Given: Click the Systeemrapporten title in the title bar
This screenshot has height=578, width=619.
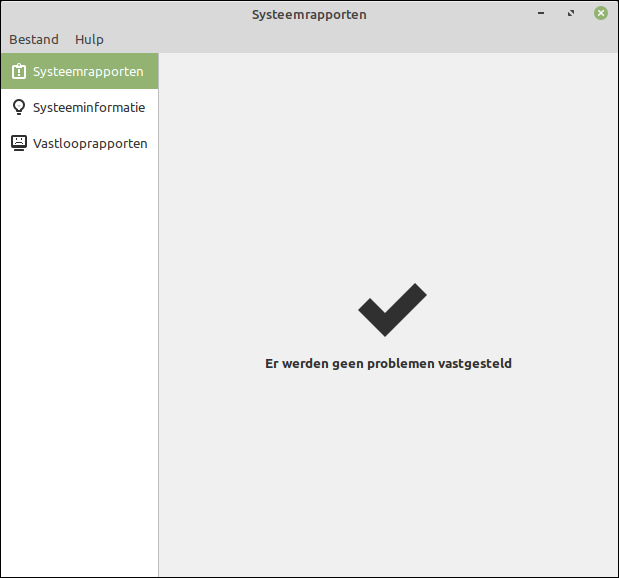Looking at the screenshot, I should tap(309, 14).
